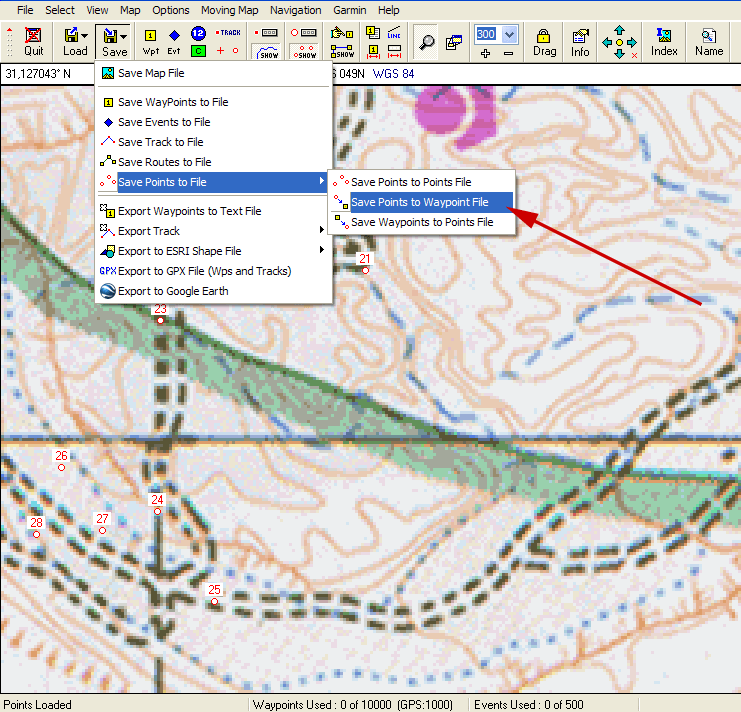
Task: Open the Load dropdown arrow
Action: click(x=85, y=35)
